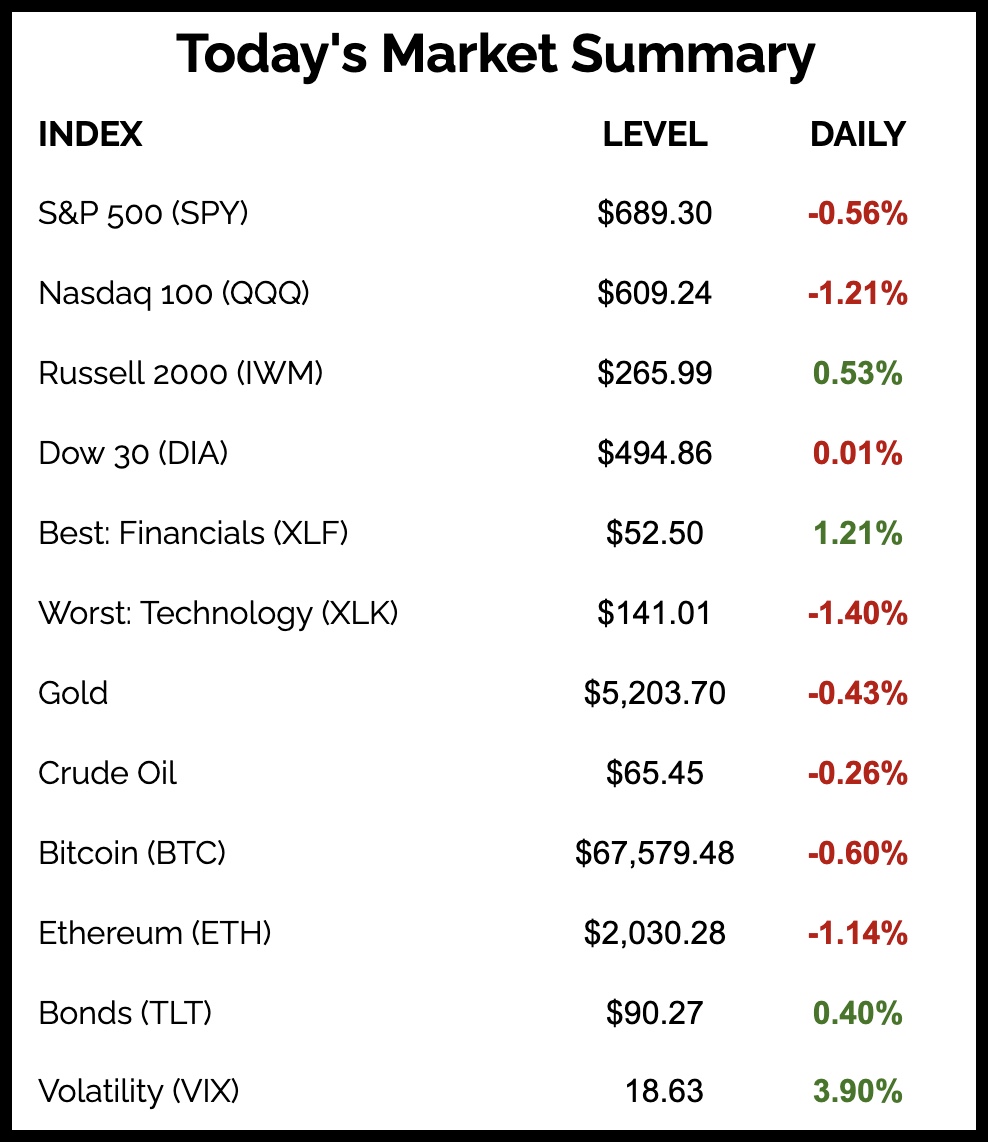Click the INDEX column header

point(90,134)
